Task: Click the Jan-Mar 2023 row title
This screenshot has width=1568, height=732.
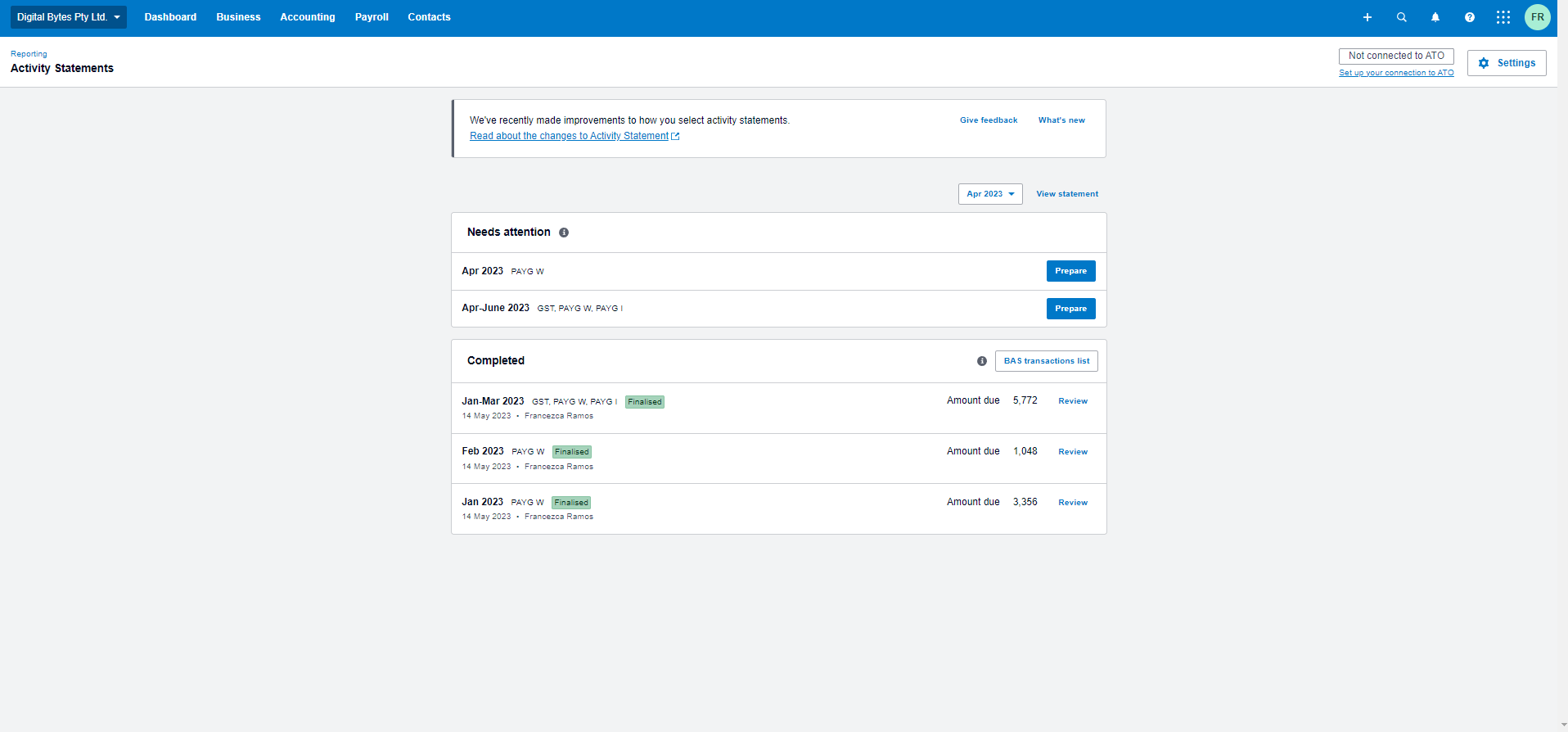Action: coord(493,401)
